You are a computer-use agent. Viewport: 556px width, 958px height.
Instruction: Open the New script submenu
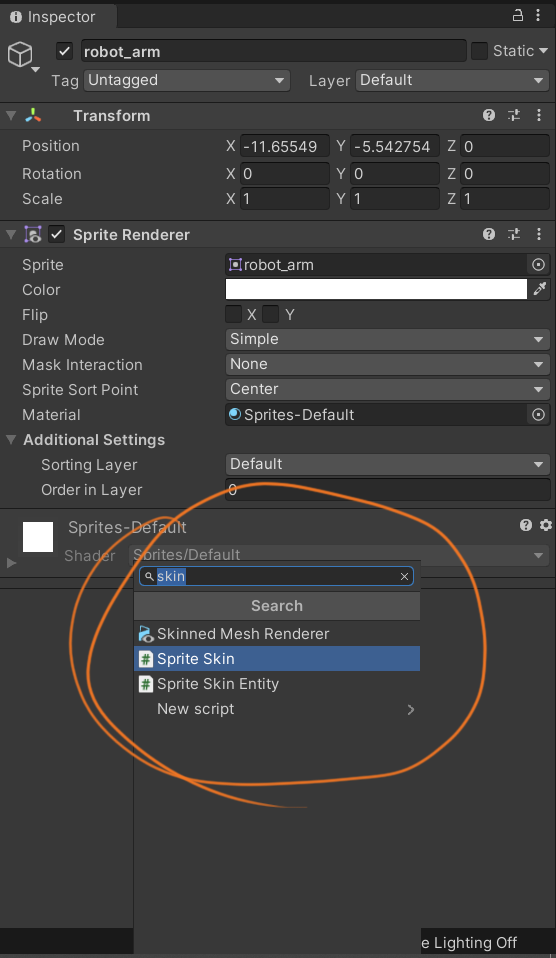[277, 709]
